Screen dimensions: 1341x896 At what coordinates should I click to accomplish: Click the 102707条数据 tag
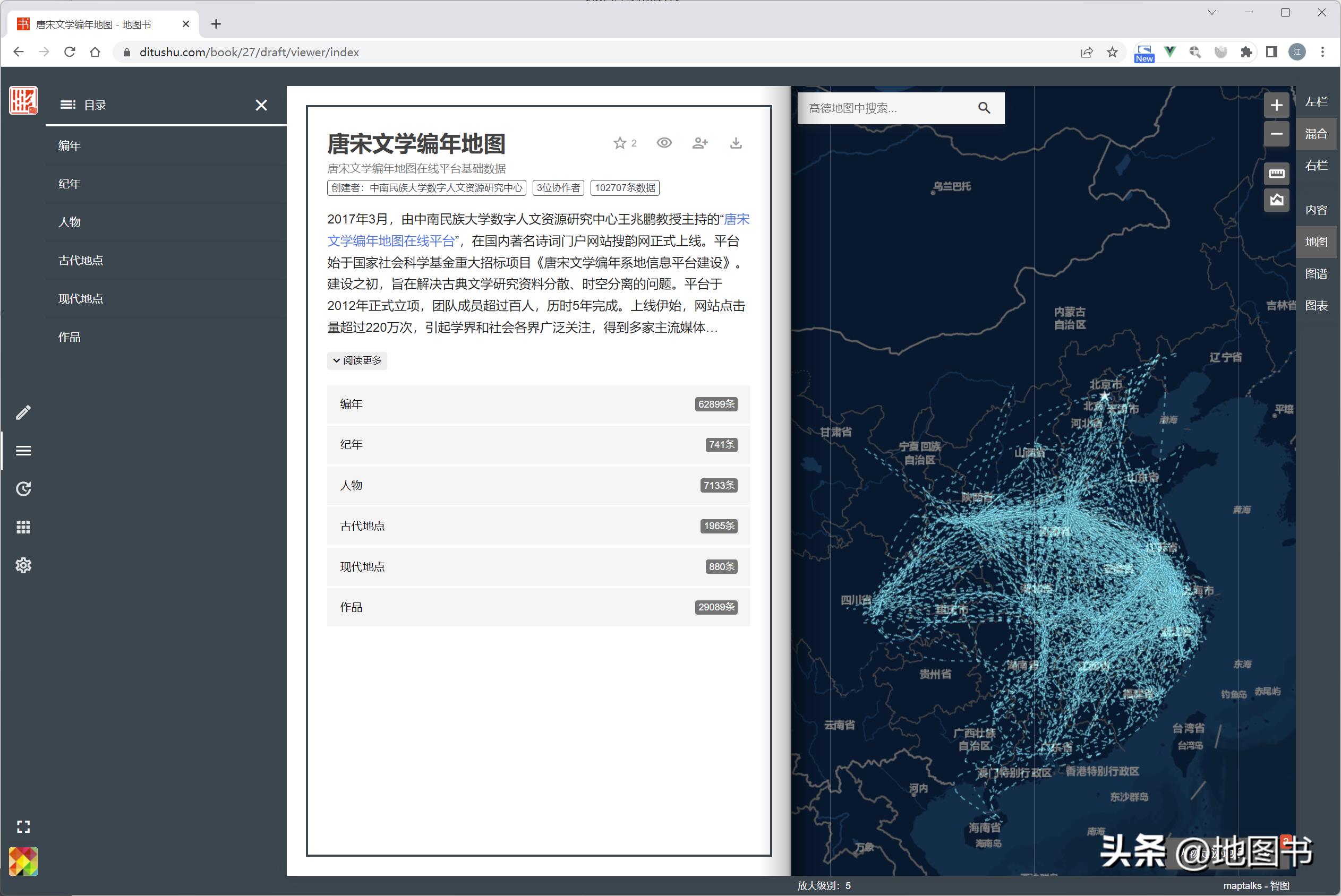pyautogui.click(x=625, y=188)
